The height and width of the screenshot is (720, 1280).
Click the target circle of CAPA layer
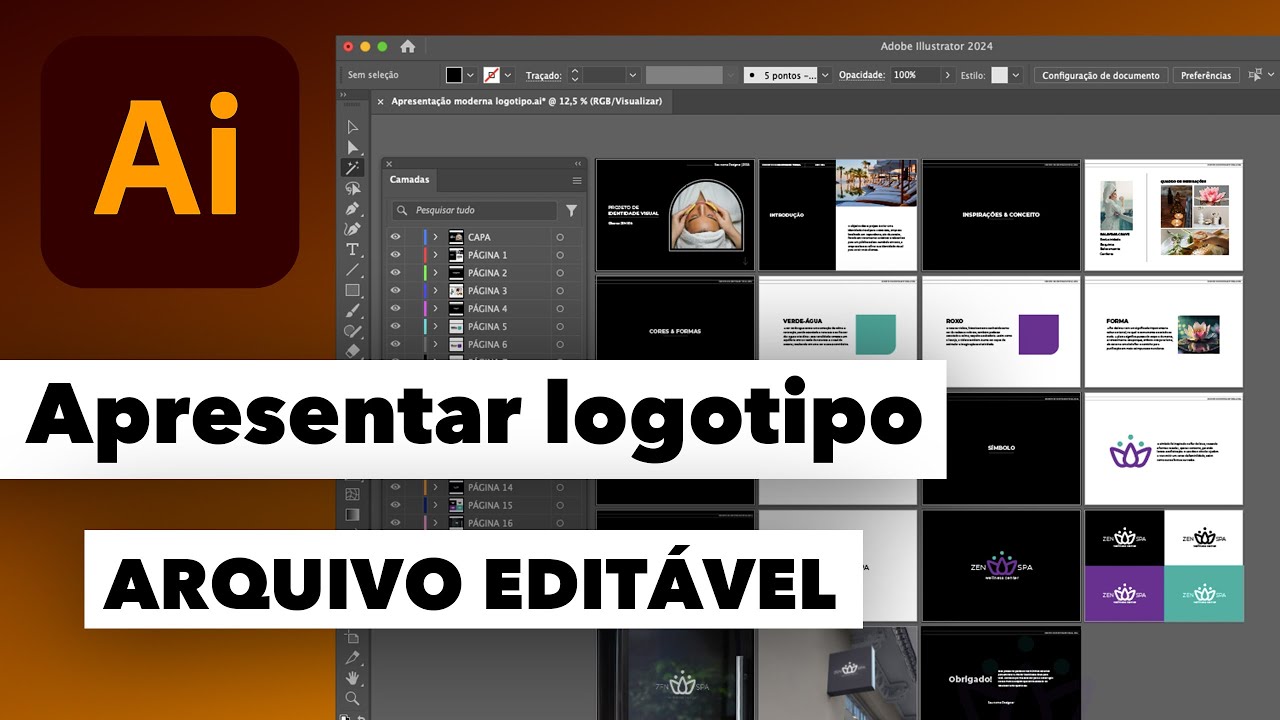(560, 237)
